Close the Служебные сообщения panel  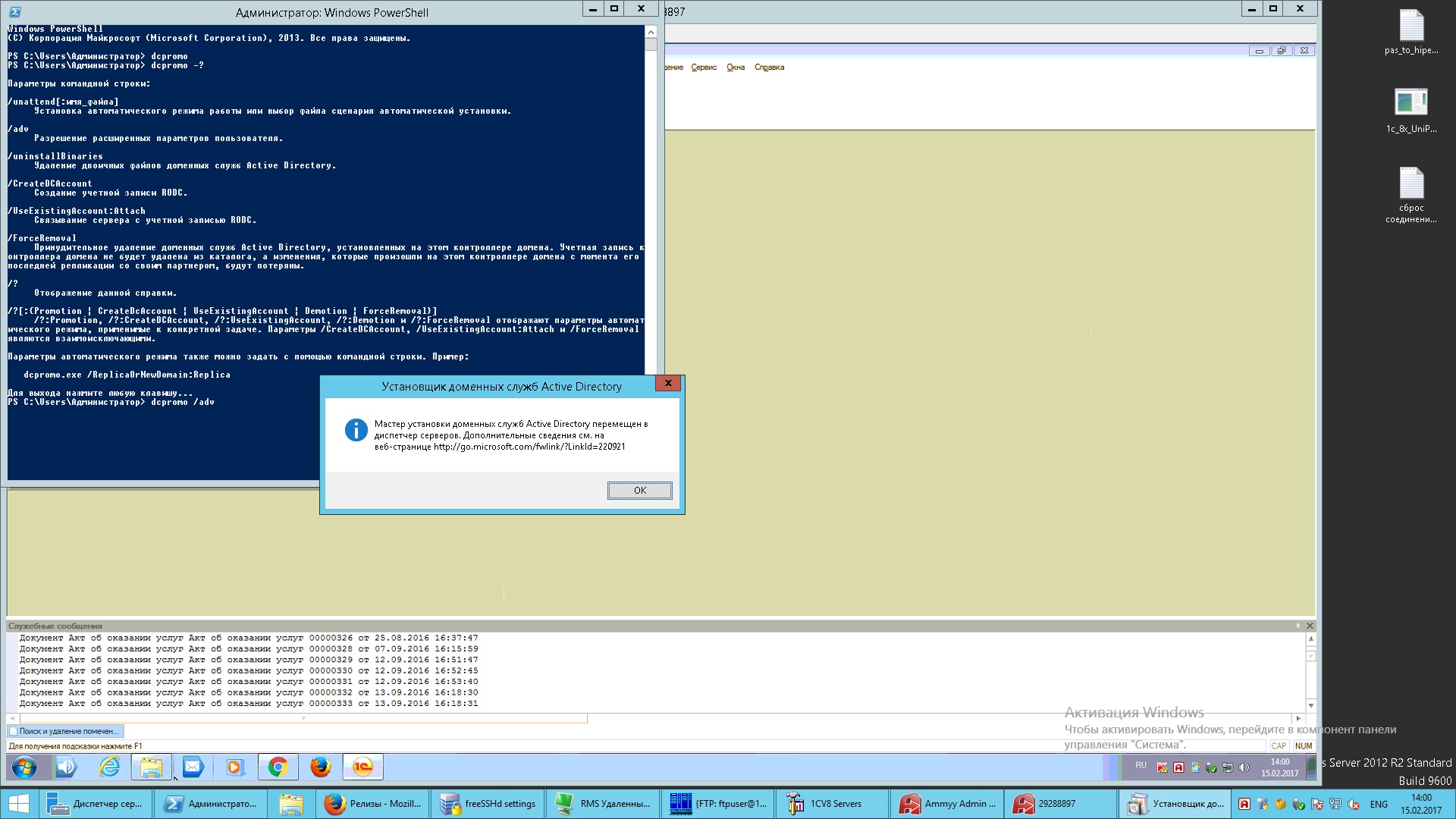(x=1310, y=626)
